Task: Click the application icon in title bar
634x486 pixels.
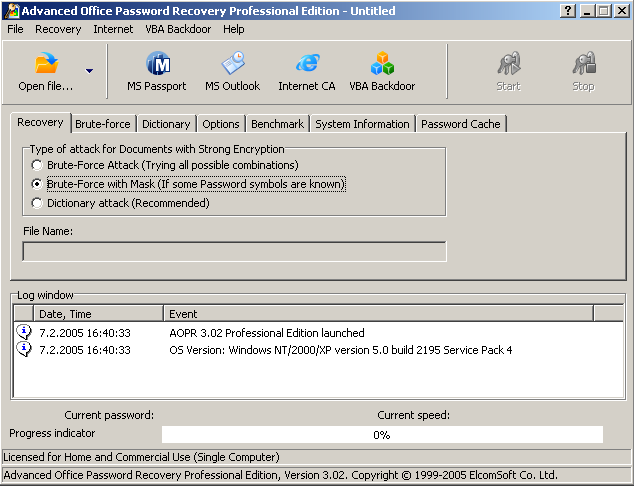Action: [12, 11]
